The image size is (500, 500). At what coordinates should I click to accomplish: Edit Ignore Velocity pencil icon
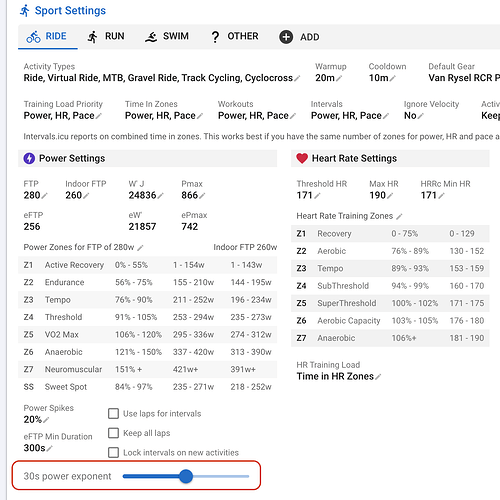[421, 116]
